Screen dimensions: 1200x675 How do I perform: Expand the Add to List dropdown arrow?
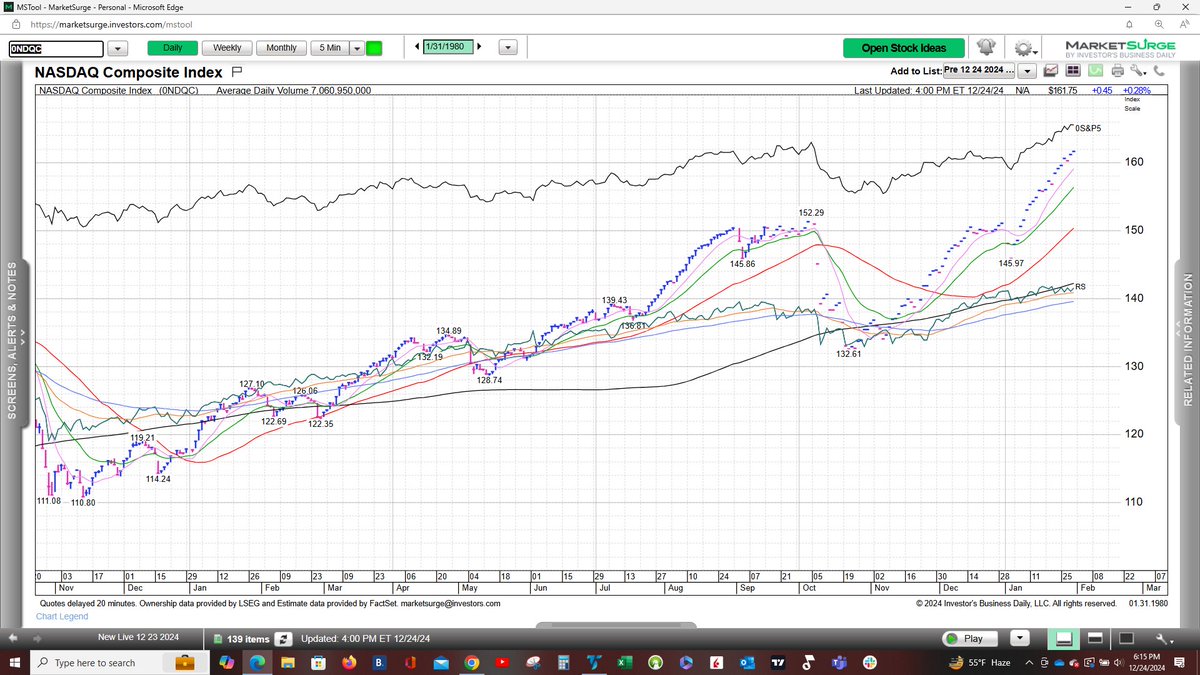(x=1027, y=71)
